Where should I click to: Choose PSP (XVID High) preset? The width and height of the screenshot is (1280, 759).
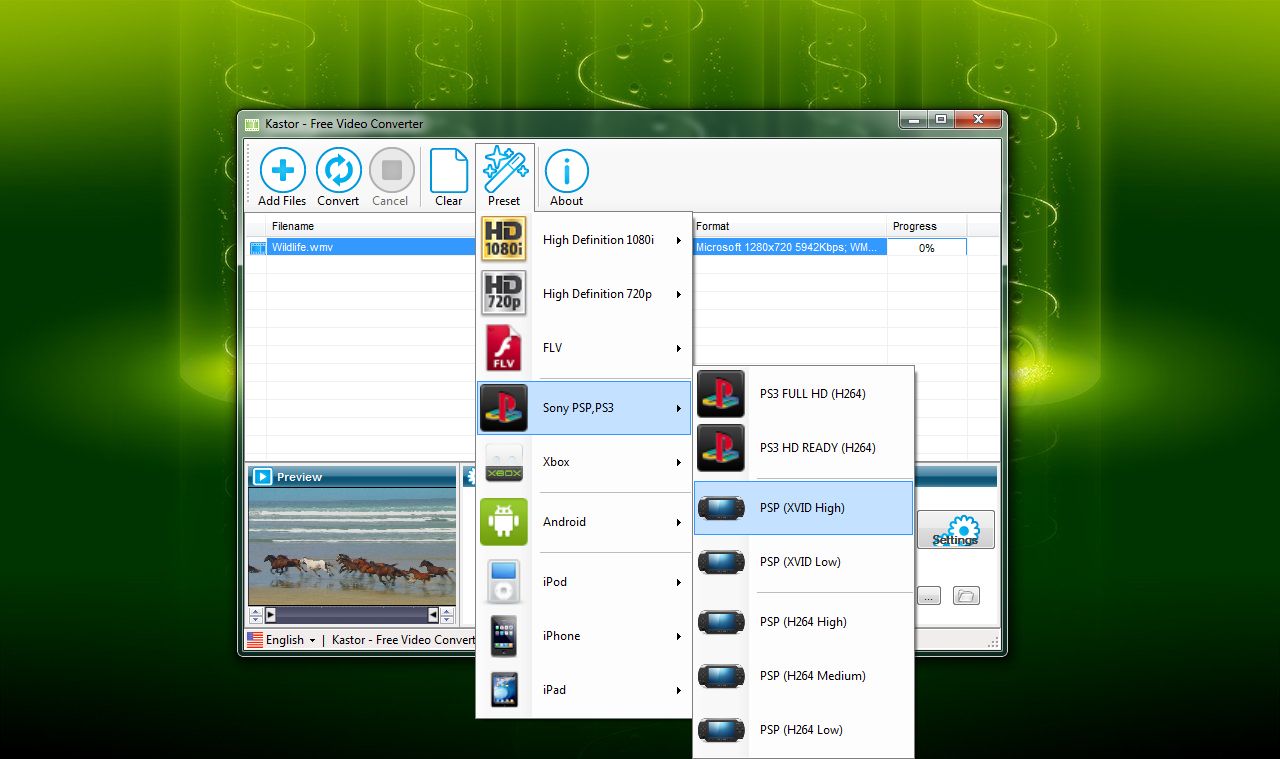click(x=804, y=508)
